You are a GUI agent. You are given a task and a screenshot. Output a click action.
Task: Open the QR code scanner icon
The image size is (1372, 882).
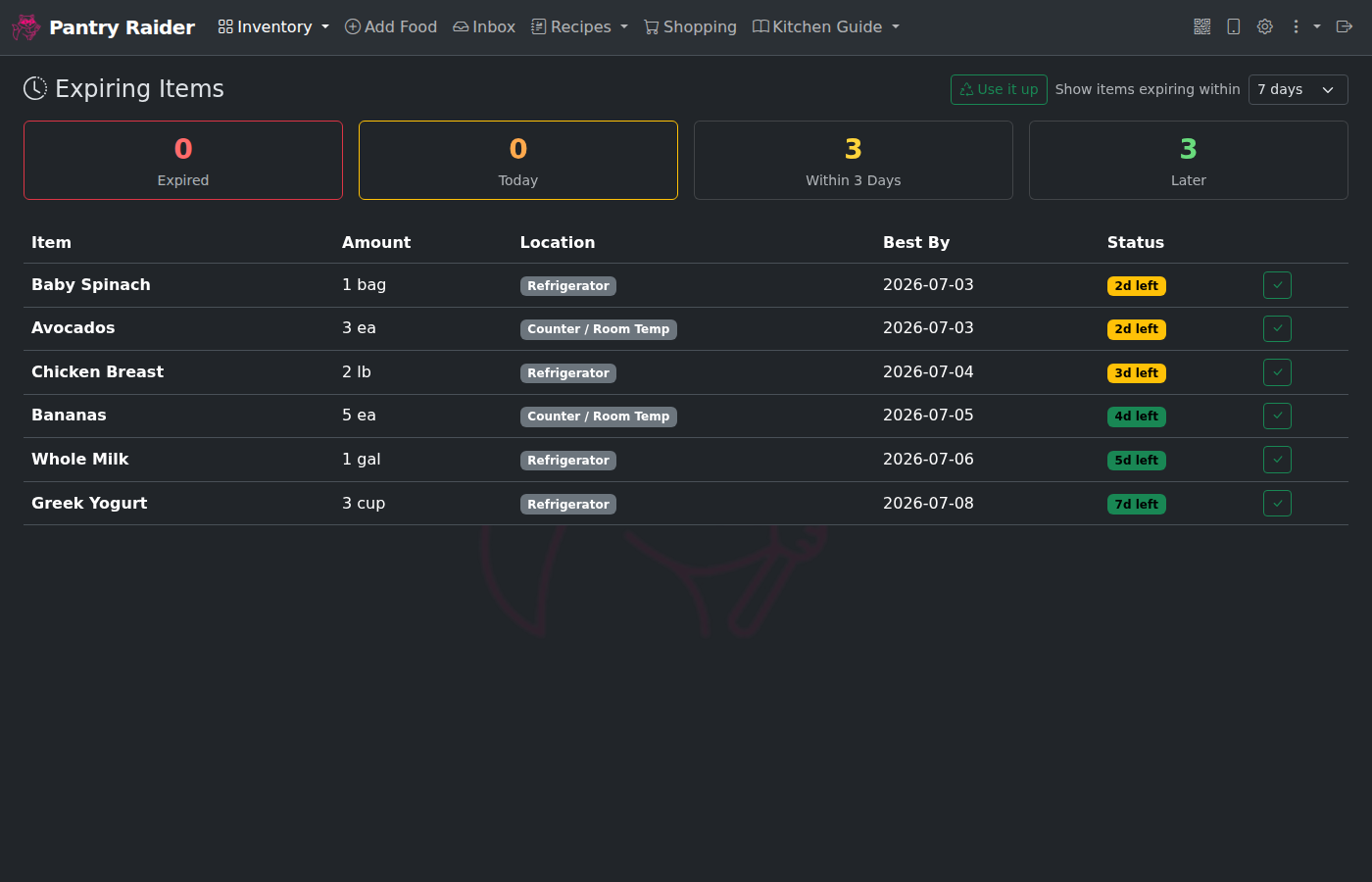[1202, 27]
